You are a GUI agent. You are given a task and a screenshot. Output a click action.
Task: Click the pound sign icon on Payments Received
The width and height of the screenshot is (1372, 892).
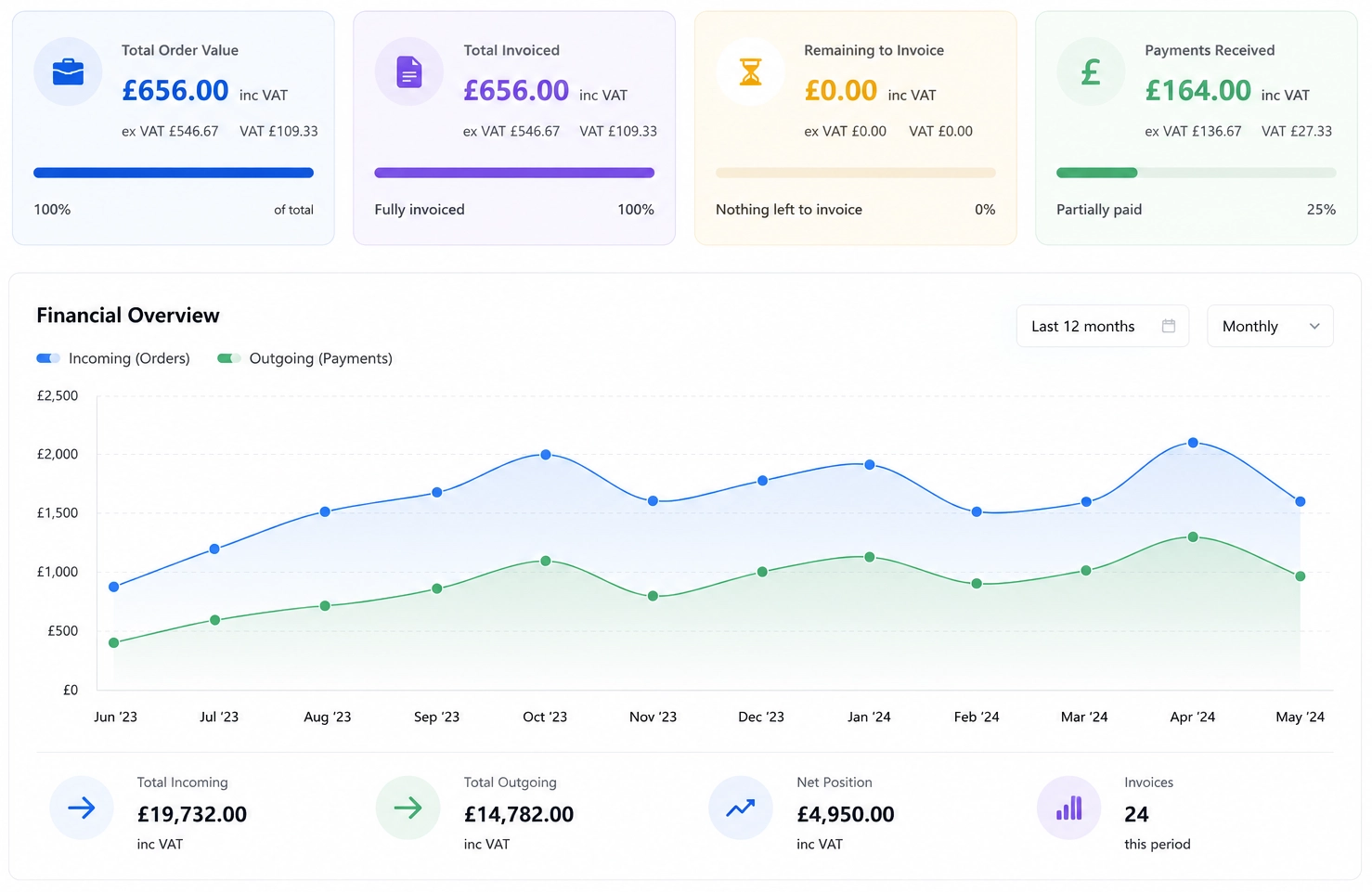pyautogui.click(x=1091, y=71)
